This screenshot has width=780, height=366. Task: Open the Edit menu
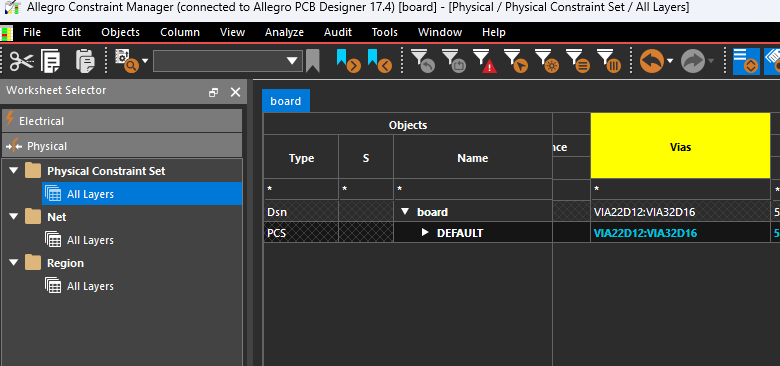click(x=71, y=32)
